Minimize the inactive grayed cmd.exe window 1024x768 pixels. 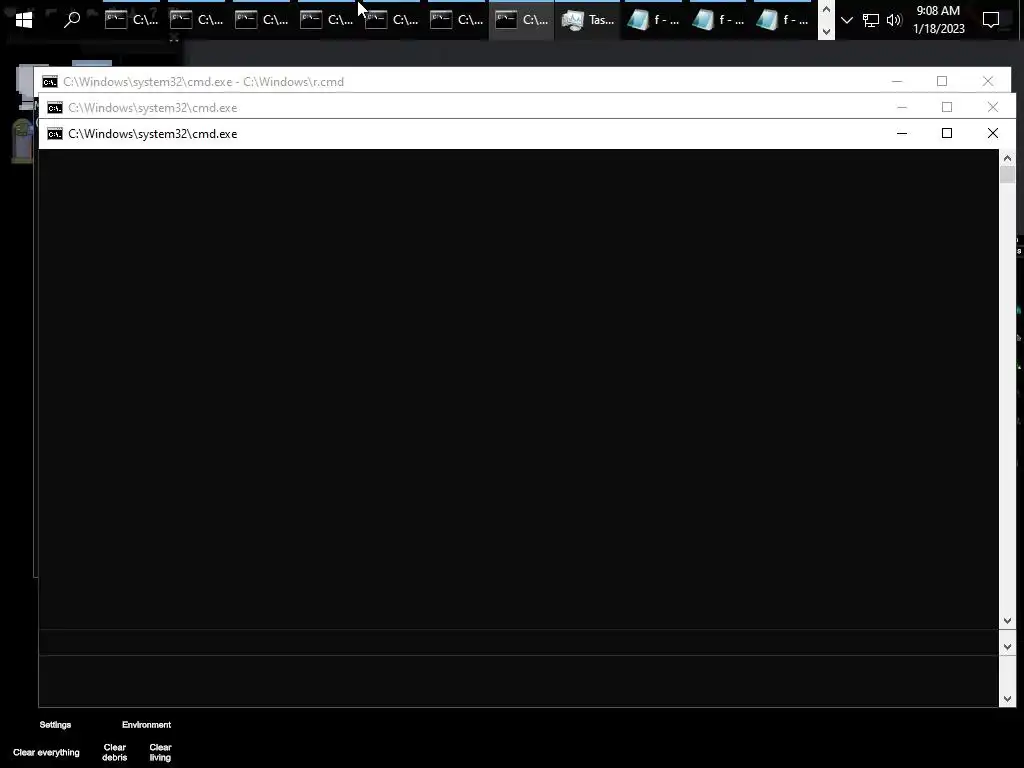coord(902,107)
